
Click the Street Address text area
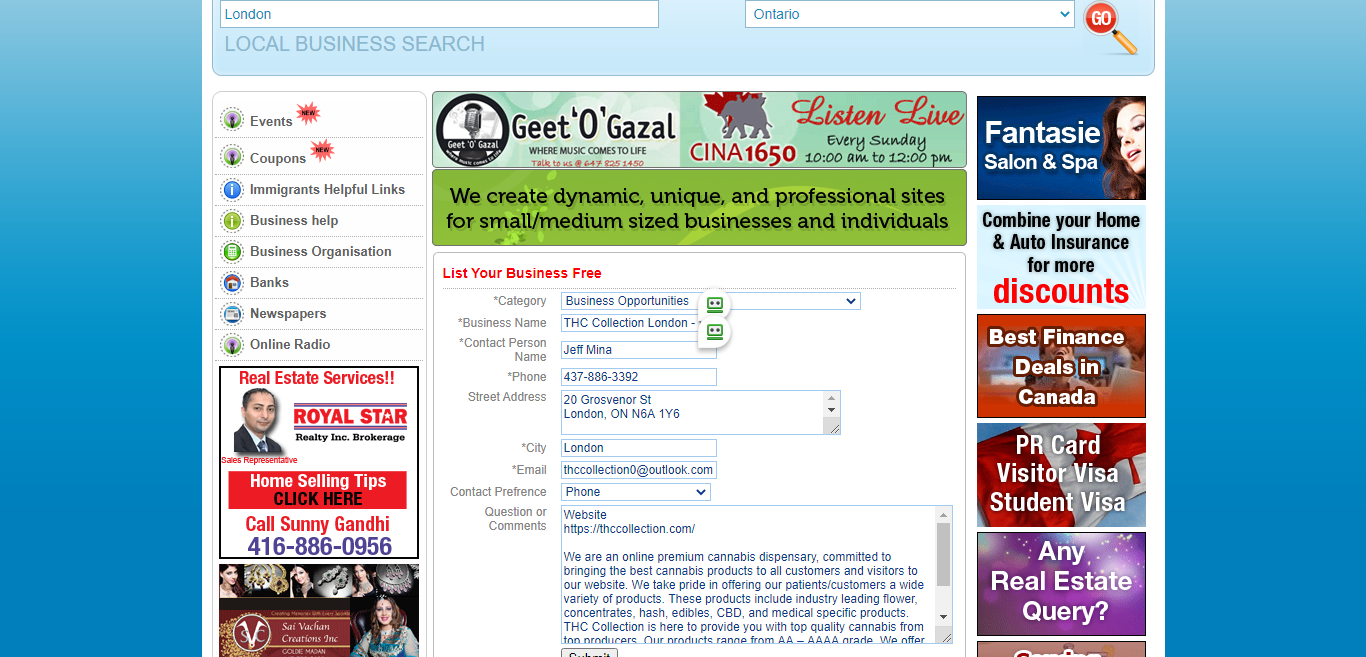point(701,412)
